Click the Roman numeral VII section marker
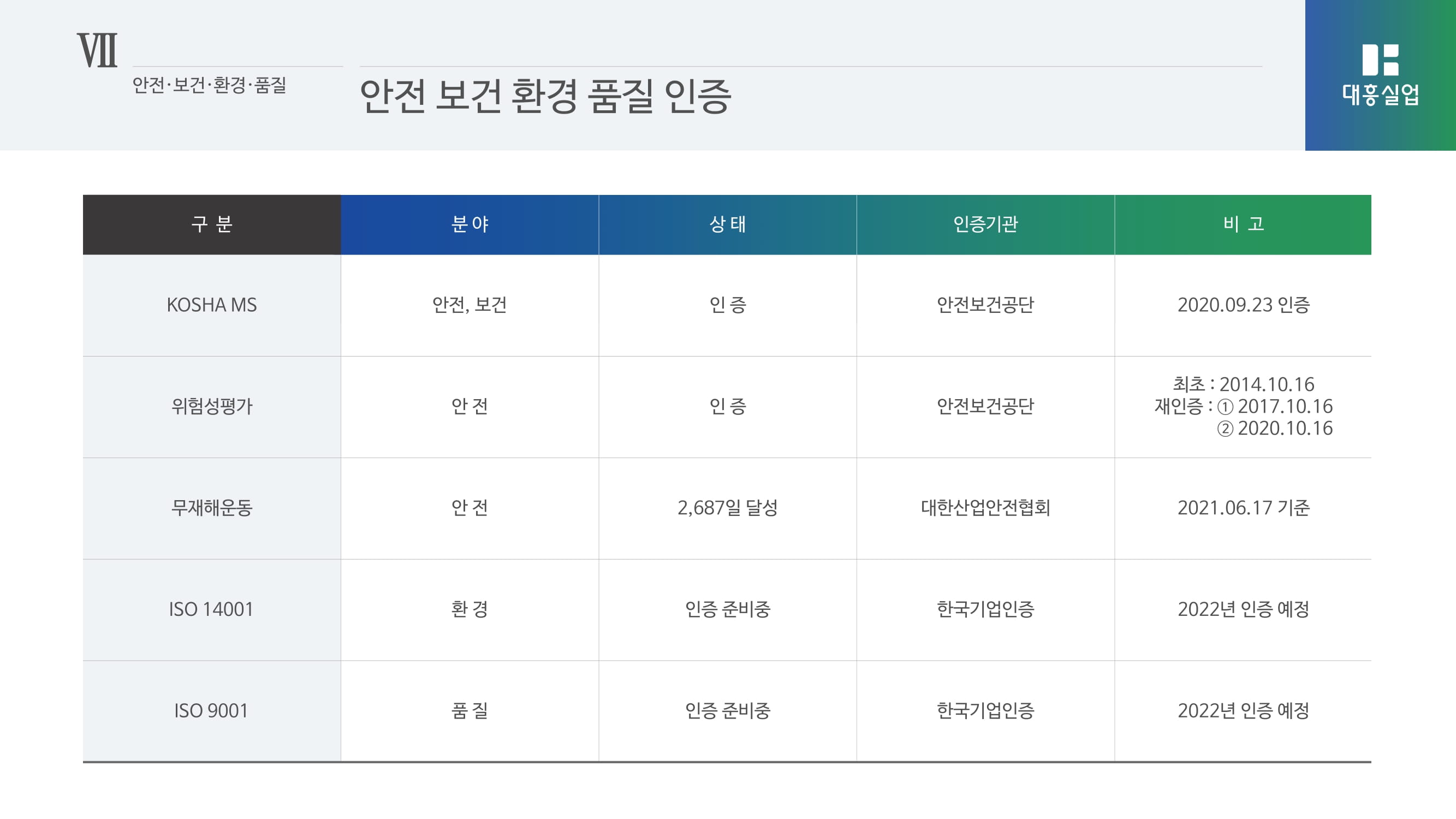The image size is (1456, 819). [x=97, y=51]
